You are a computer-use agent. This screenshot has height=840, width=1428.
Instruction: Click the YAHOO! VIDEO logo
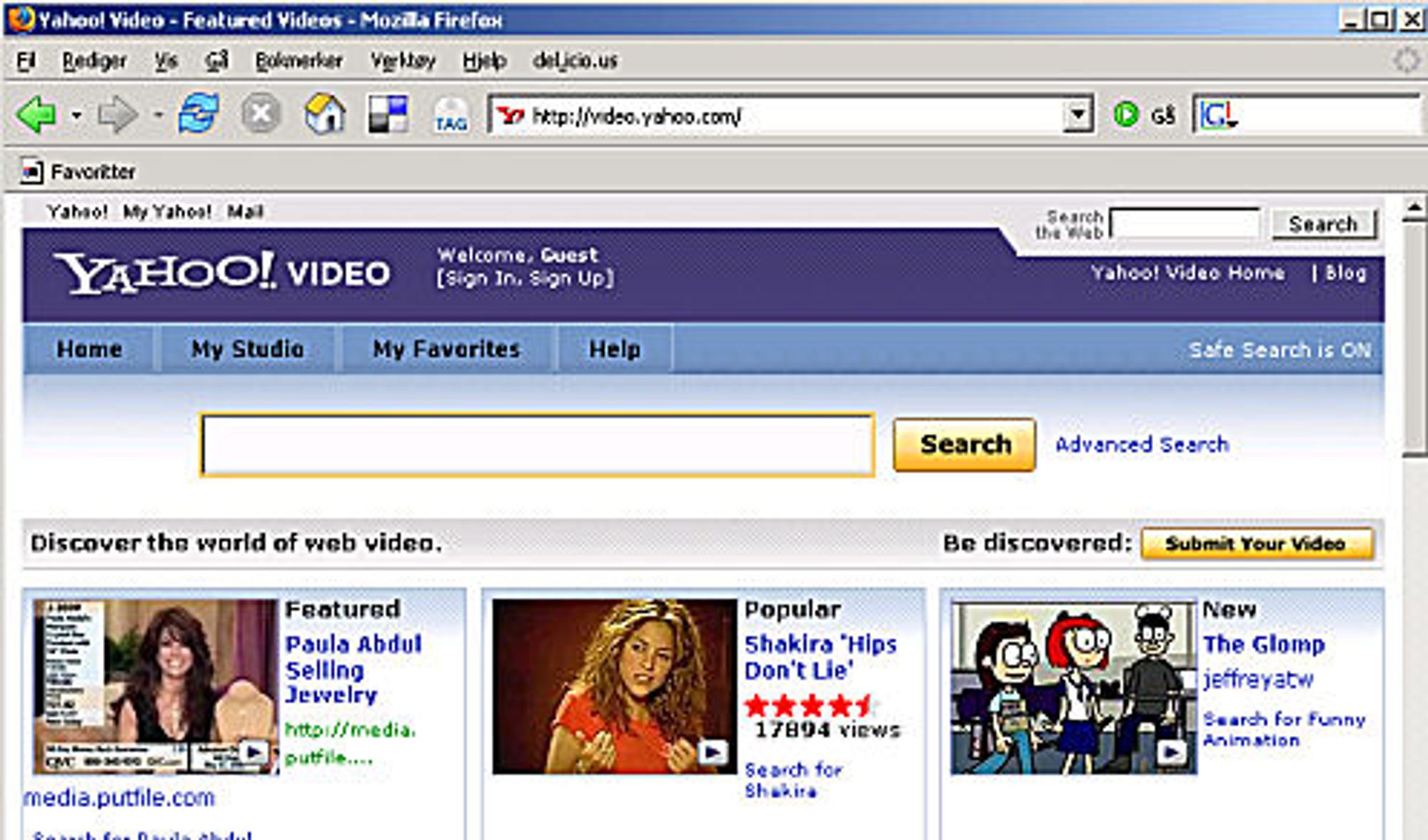click(x=223, y=273)
